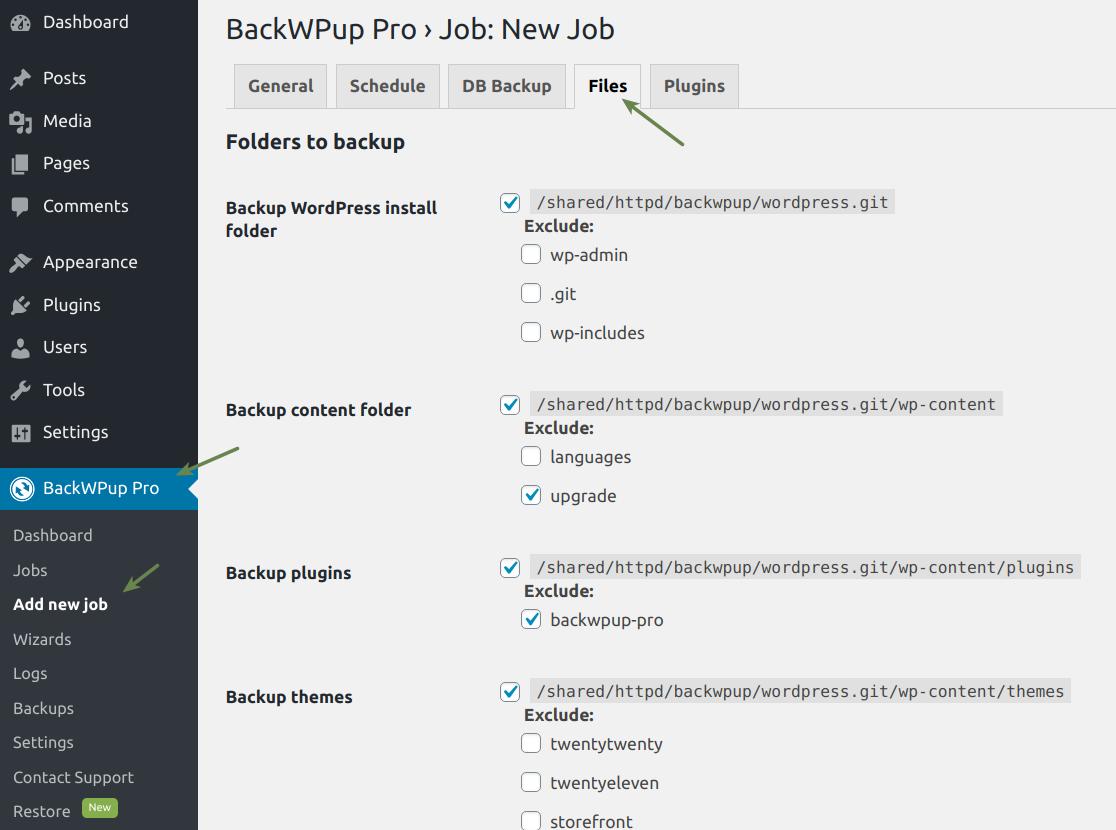The image size is (1116, 830).
Task: Click the Comments speech bubble icon
Action: 22,206
